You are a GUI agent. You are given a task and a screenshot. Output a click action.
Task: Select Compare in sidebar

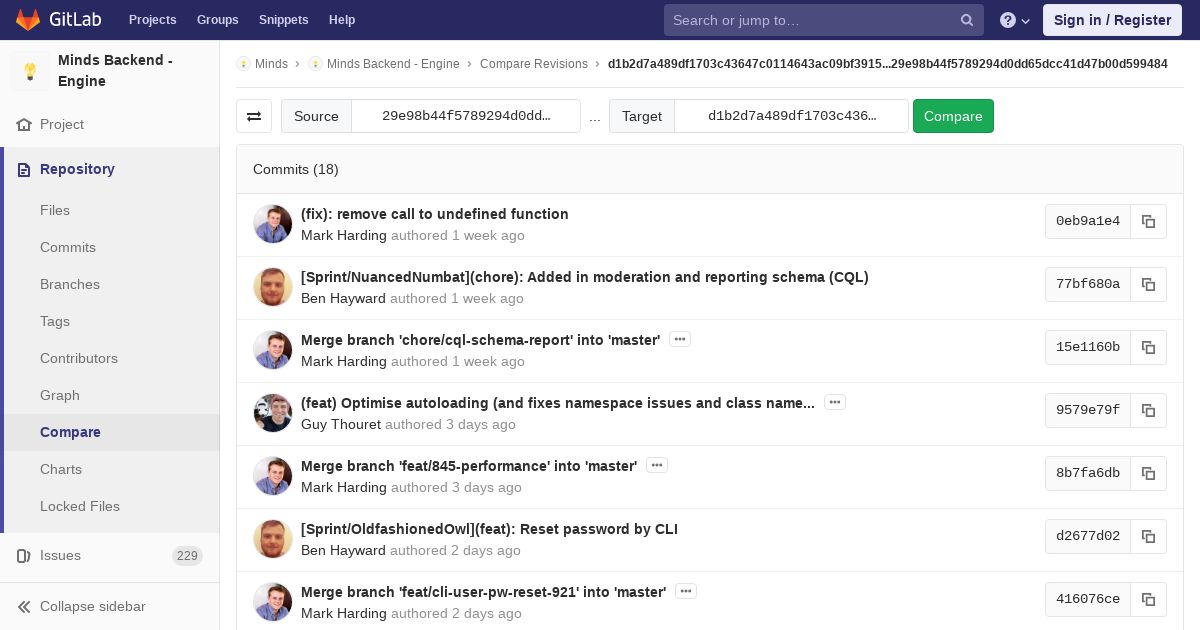point(70,433)
